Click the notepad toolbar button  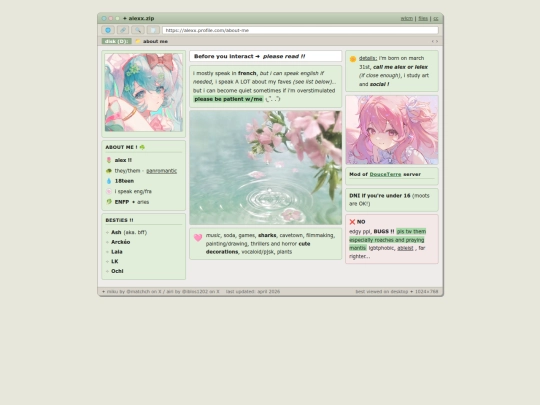tap(153, 30)
